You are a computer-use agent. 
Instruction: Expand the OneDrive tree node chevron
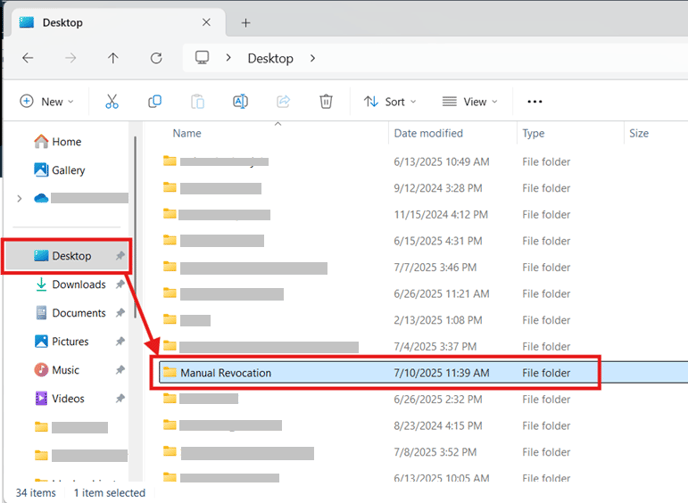[19, 199]
